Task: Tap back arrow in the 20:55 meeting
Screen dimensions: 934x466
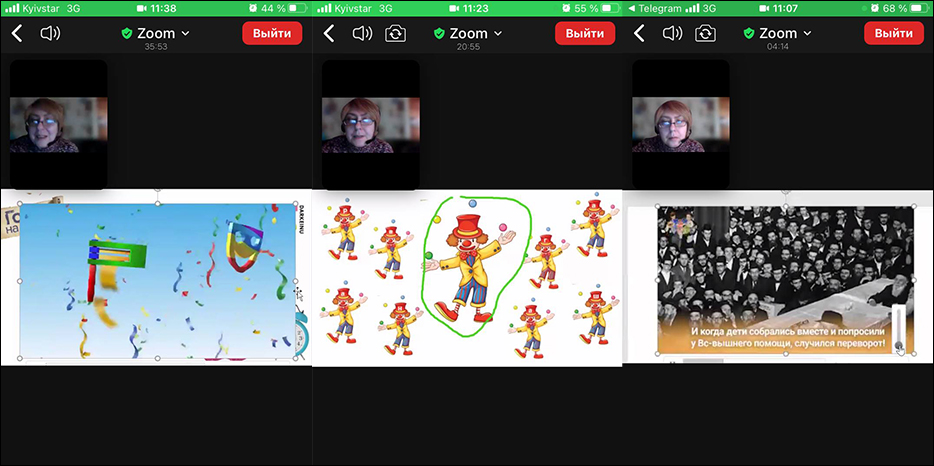Action: click(x=329, y=33)
